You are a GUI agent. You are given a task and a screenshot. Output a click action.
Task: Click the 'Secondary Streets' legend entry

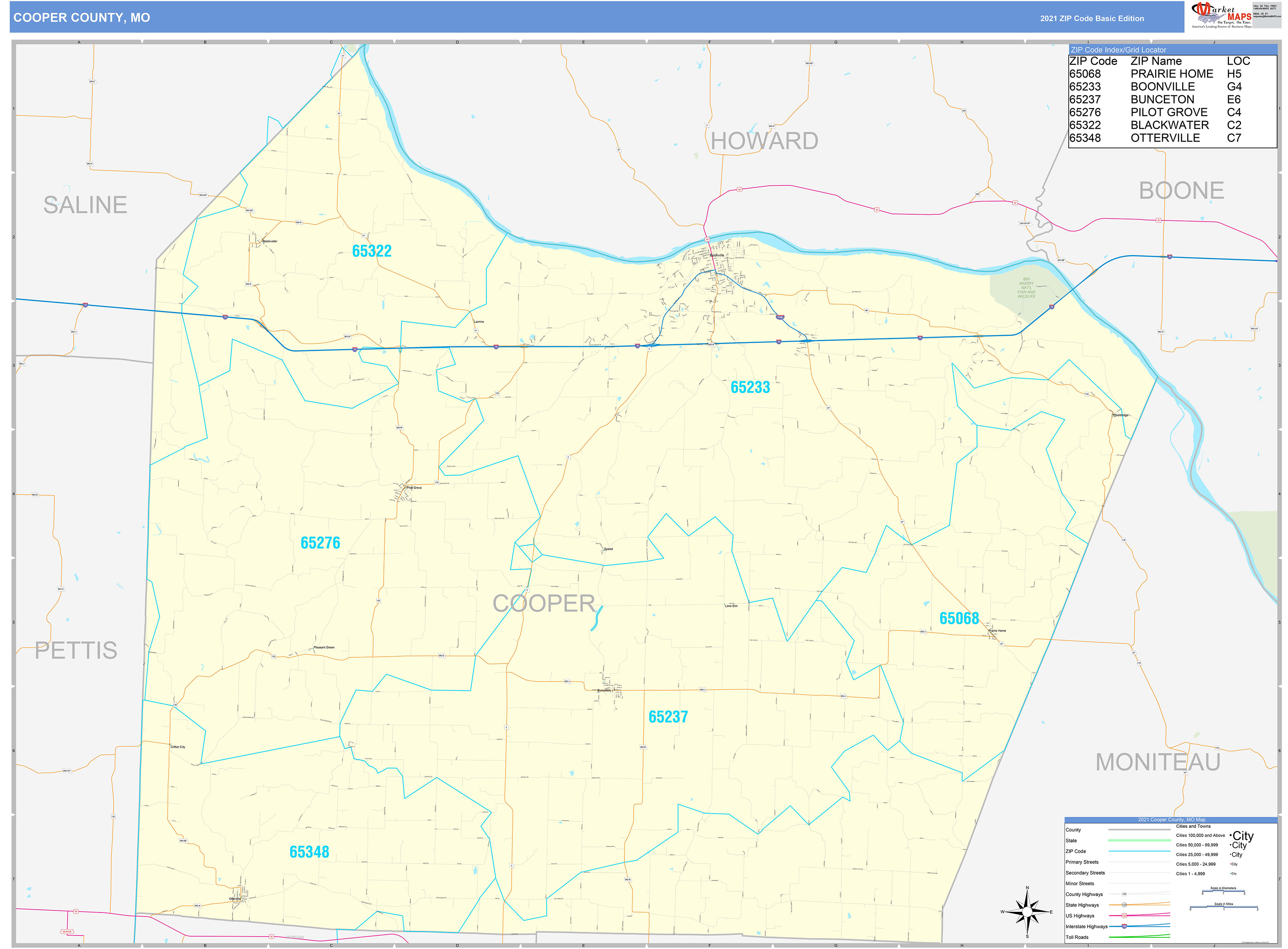1085,873
